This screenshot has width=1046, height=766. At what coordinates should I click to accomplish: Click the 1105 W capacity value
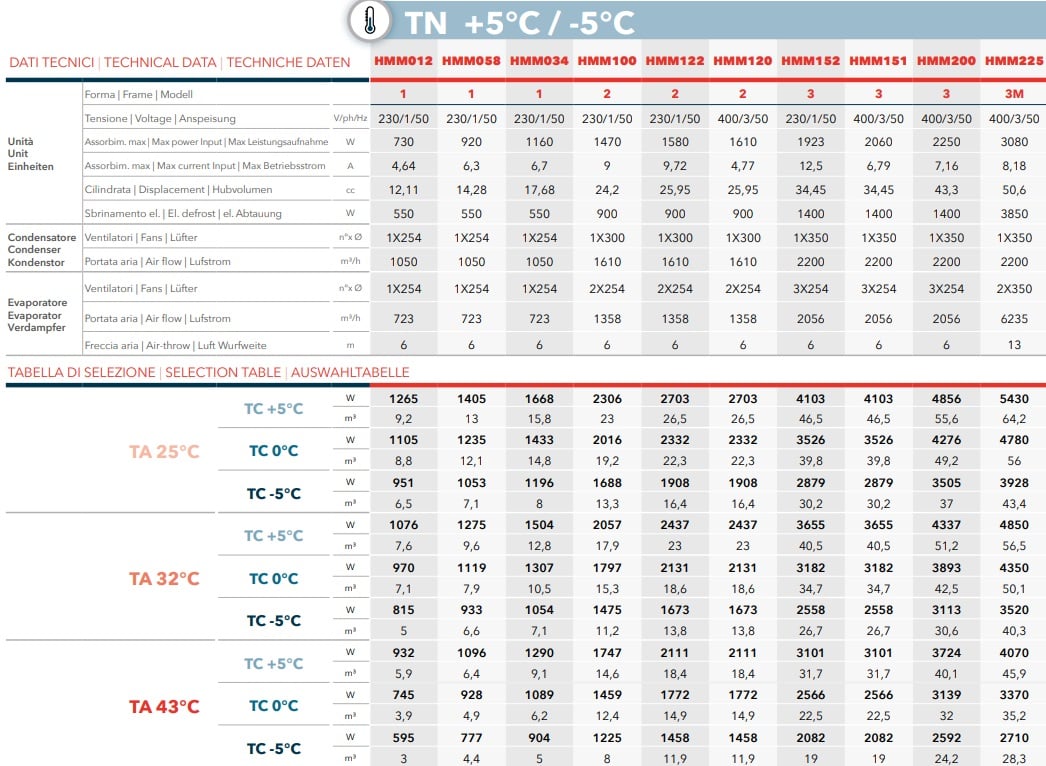click(x=403, y=440)
